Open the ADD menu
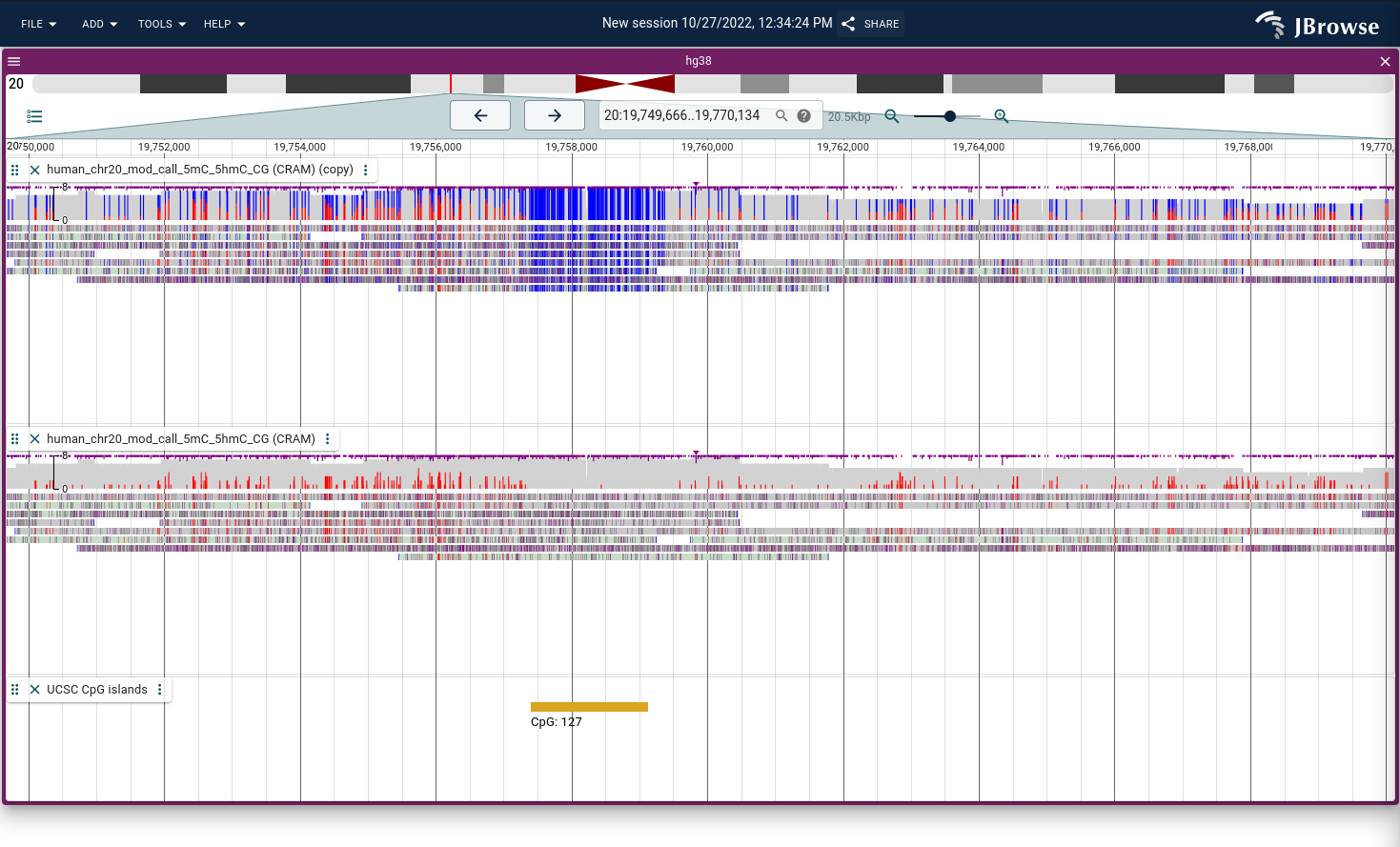This screenshot has width=1400, height=847. (x=99, y=24)
